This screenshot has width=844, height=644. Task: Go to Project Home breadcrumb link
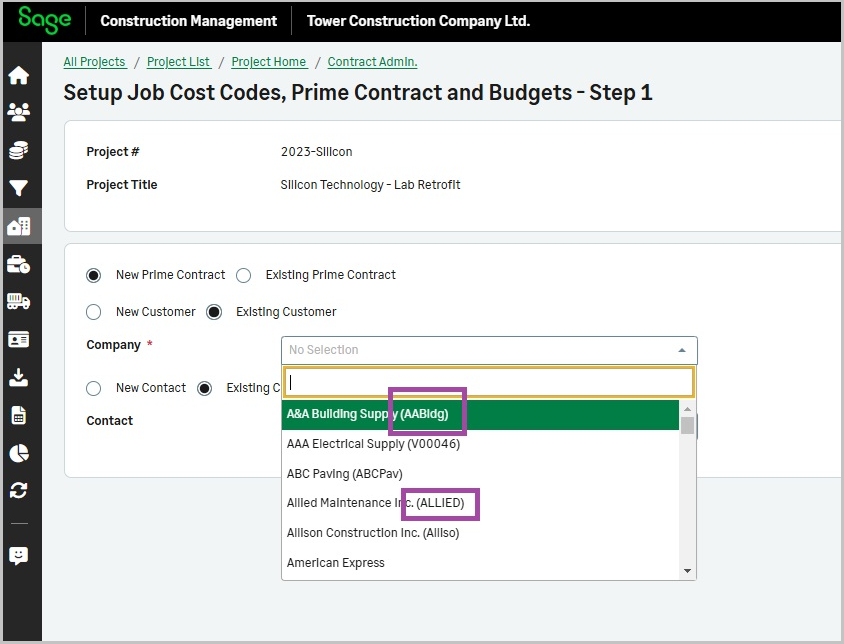pos(269,62)
